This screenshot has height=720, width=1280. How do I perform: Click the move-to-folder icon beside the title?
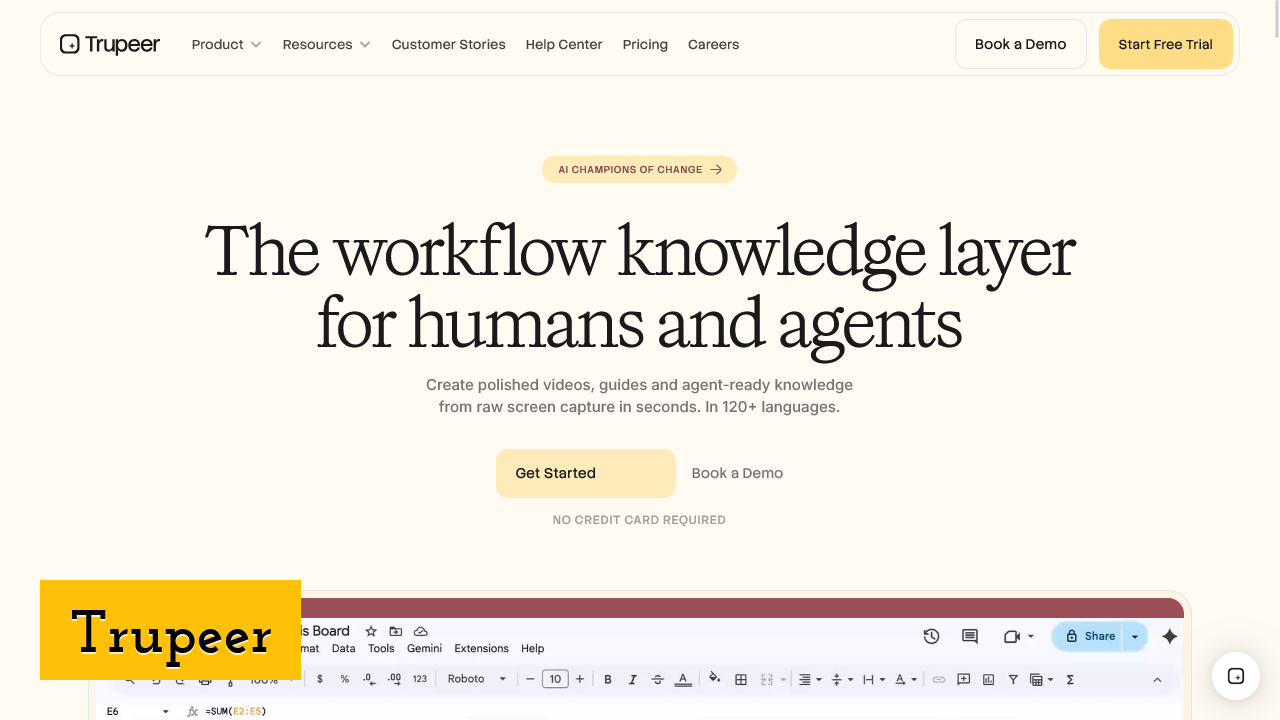point(396,631)
